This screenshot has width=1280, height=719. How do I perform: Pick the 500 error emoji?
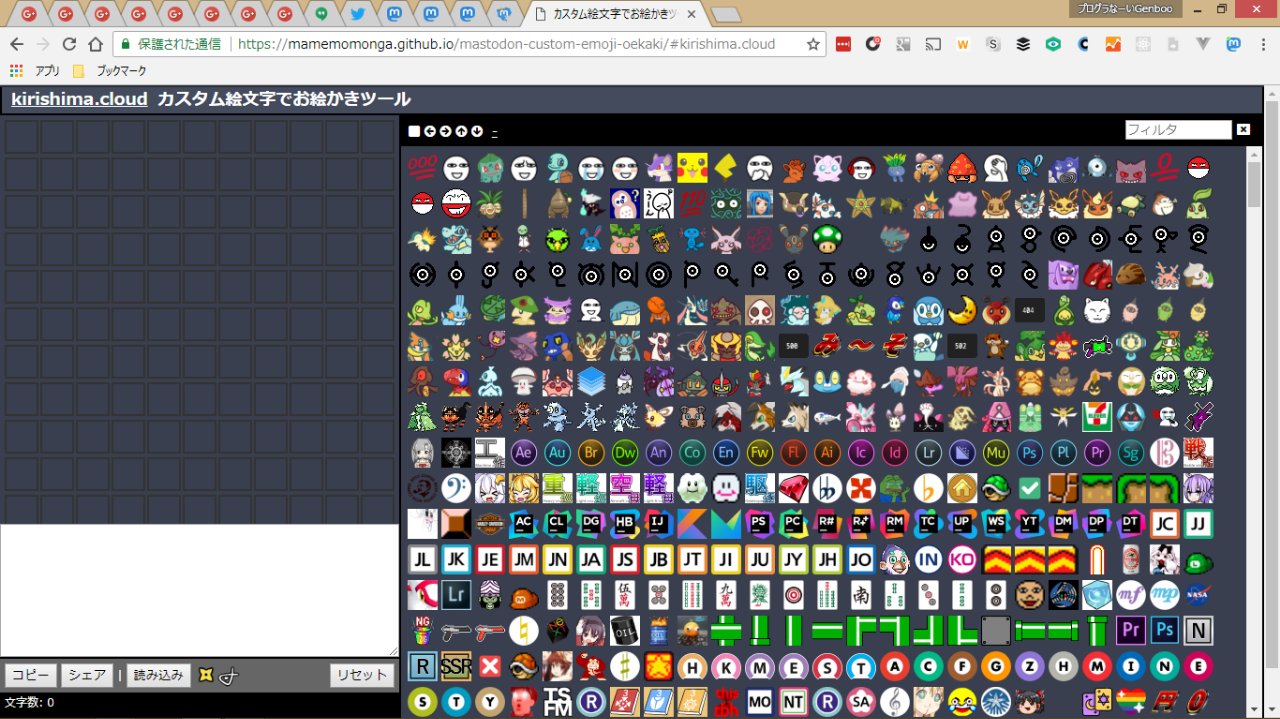point(793,346)
